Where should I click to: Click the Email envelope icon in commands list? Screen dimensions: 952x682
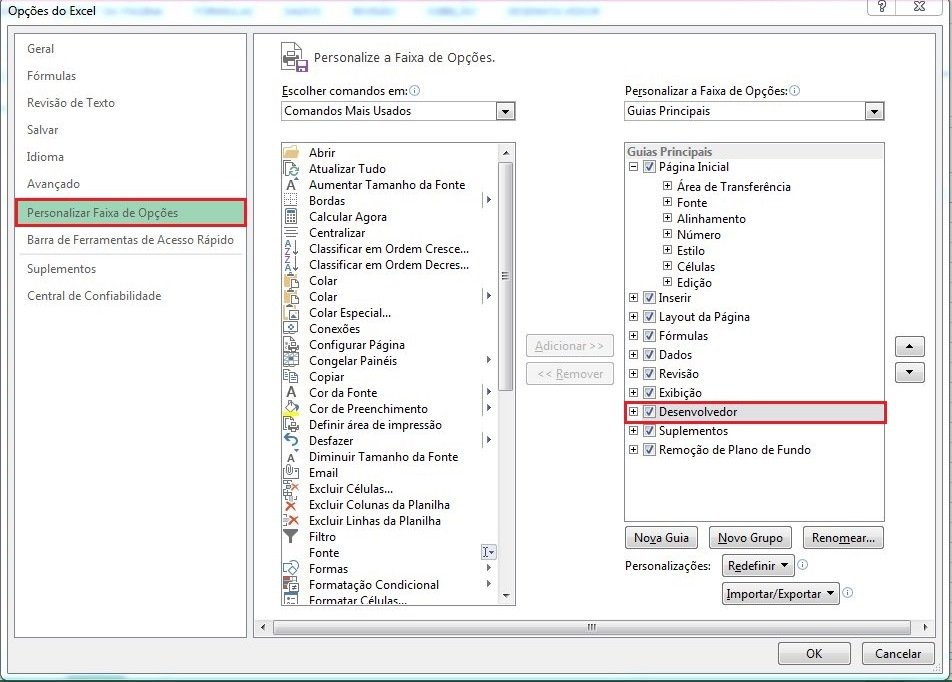[x=291, y=473]
